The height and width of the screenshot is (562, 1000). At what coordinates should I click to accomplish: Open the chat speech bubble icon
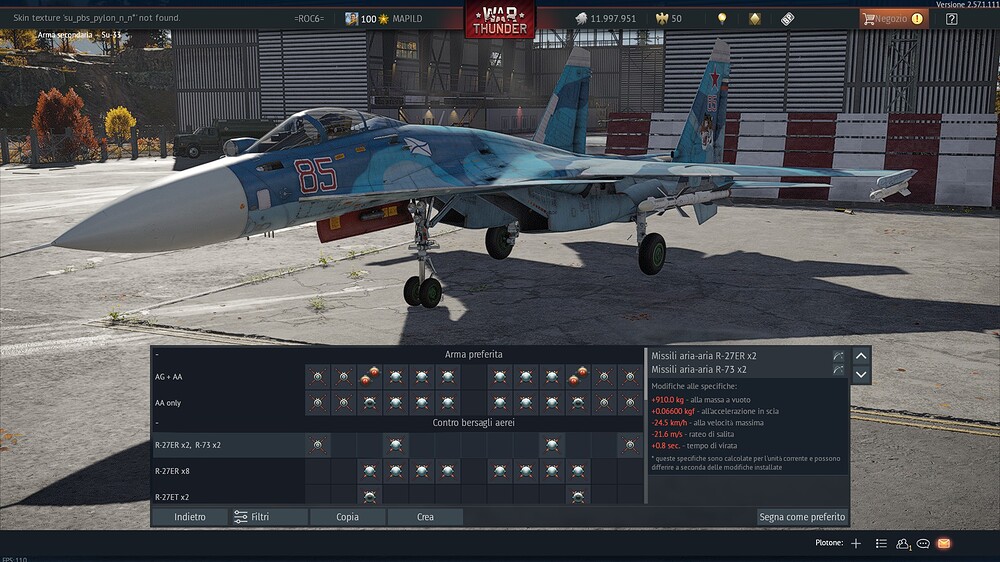coord(923,543)
